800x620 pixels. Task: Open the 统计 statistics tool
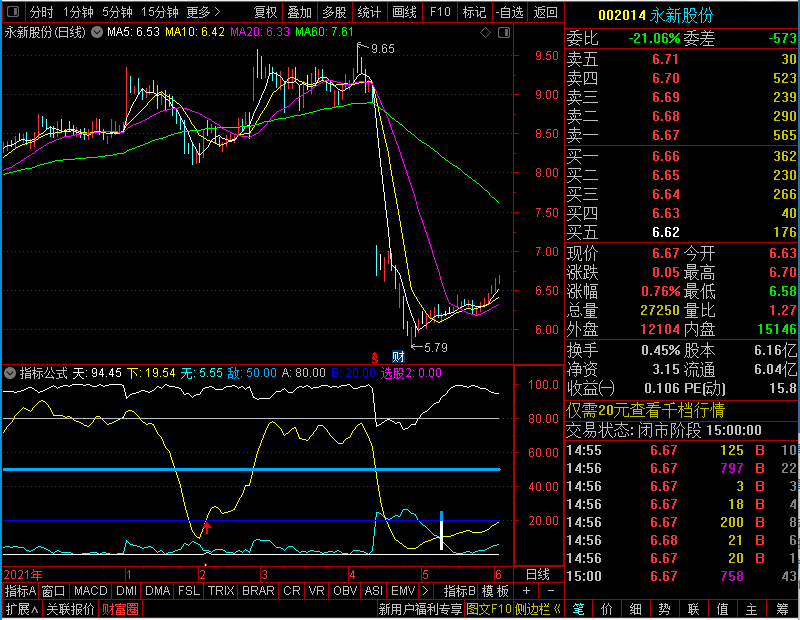pyautogui.click(x=369, y=12)
